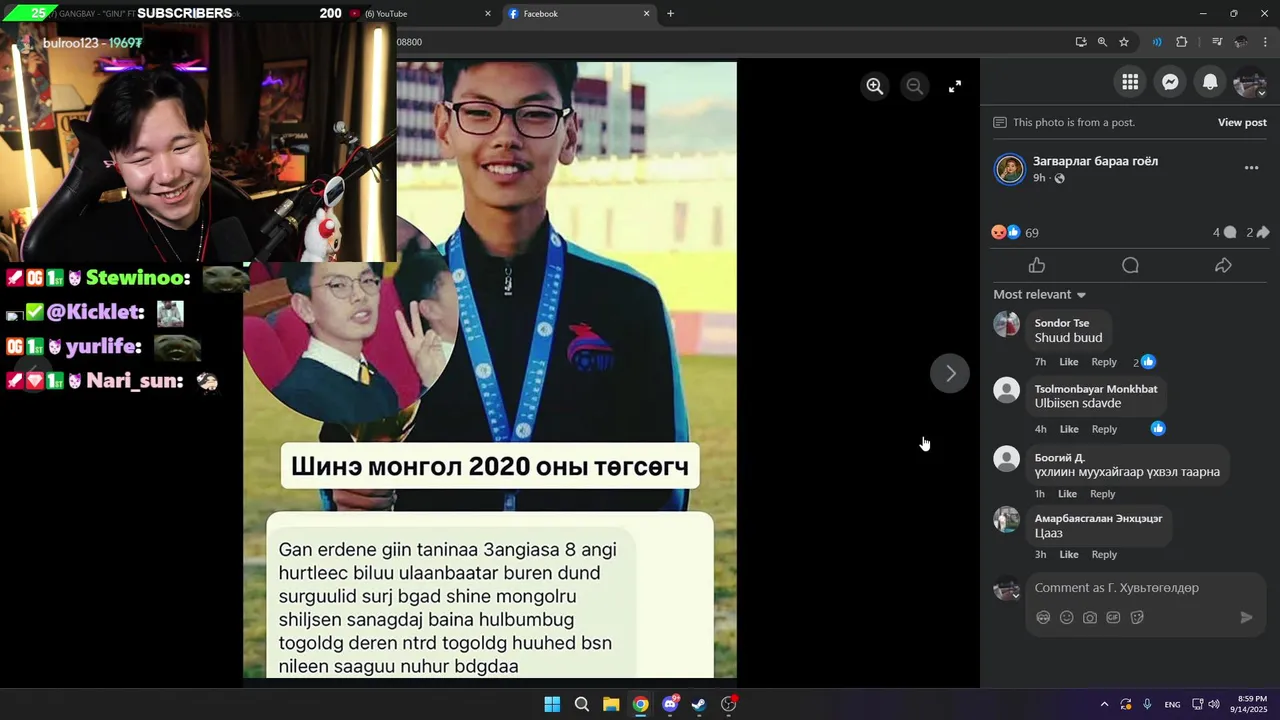Open the Windows Start menu

[x=552, y=704]
